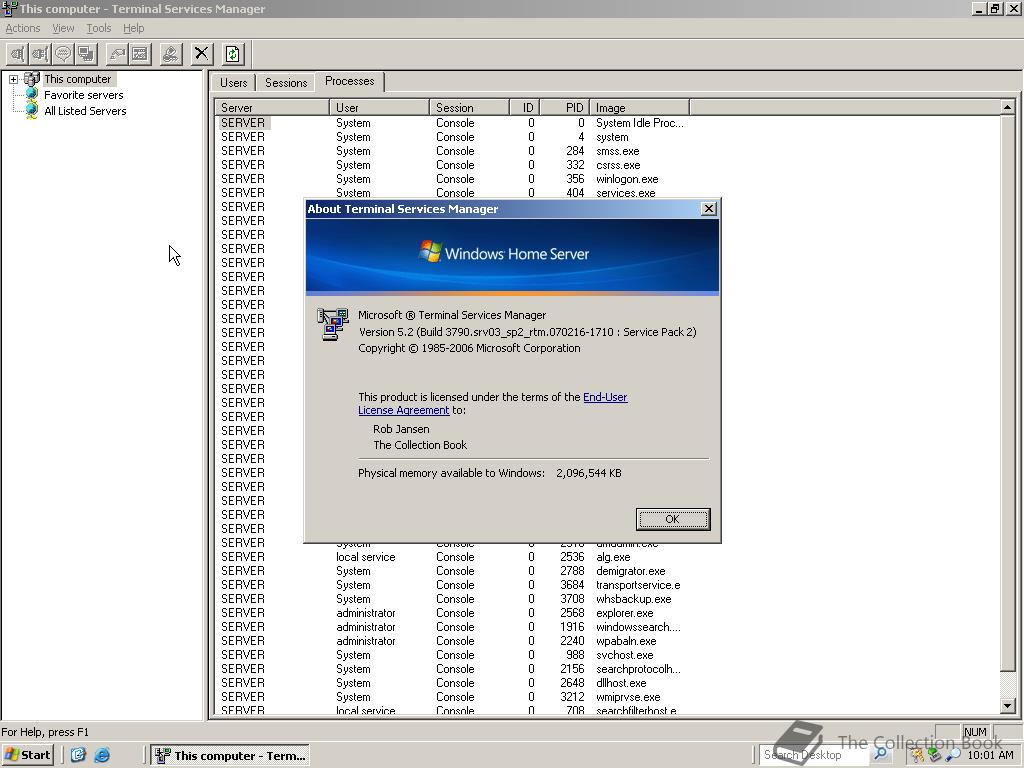Click the Disconnect session toolbar icon

(x=40, y=54)
